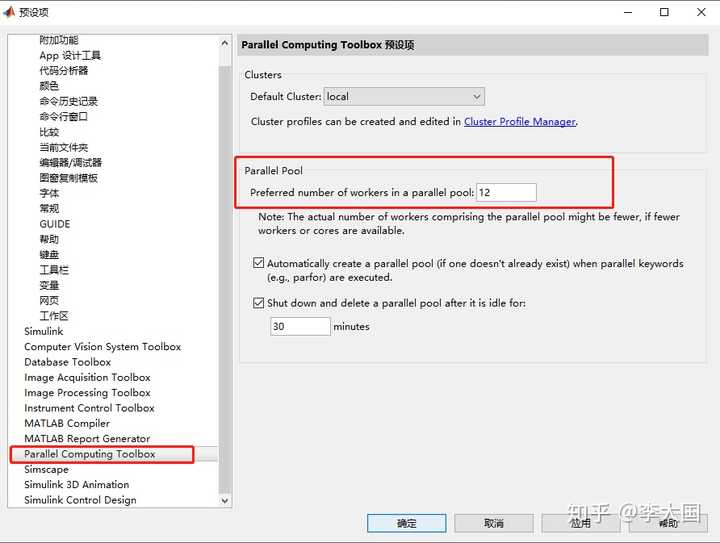Select Simulink 3D Animation
Viewport: 720px width, 543px height.
point(77,485)
